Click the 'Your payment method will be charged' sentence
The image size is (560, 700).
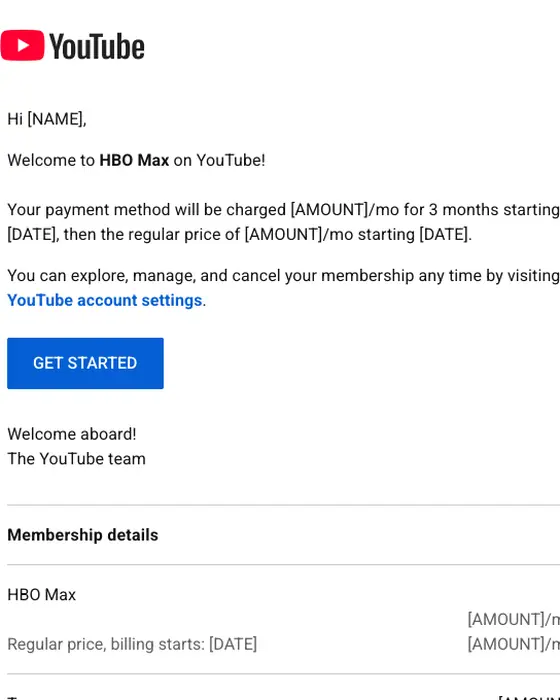pos(284,222)
